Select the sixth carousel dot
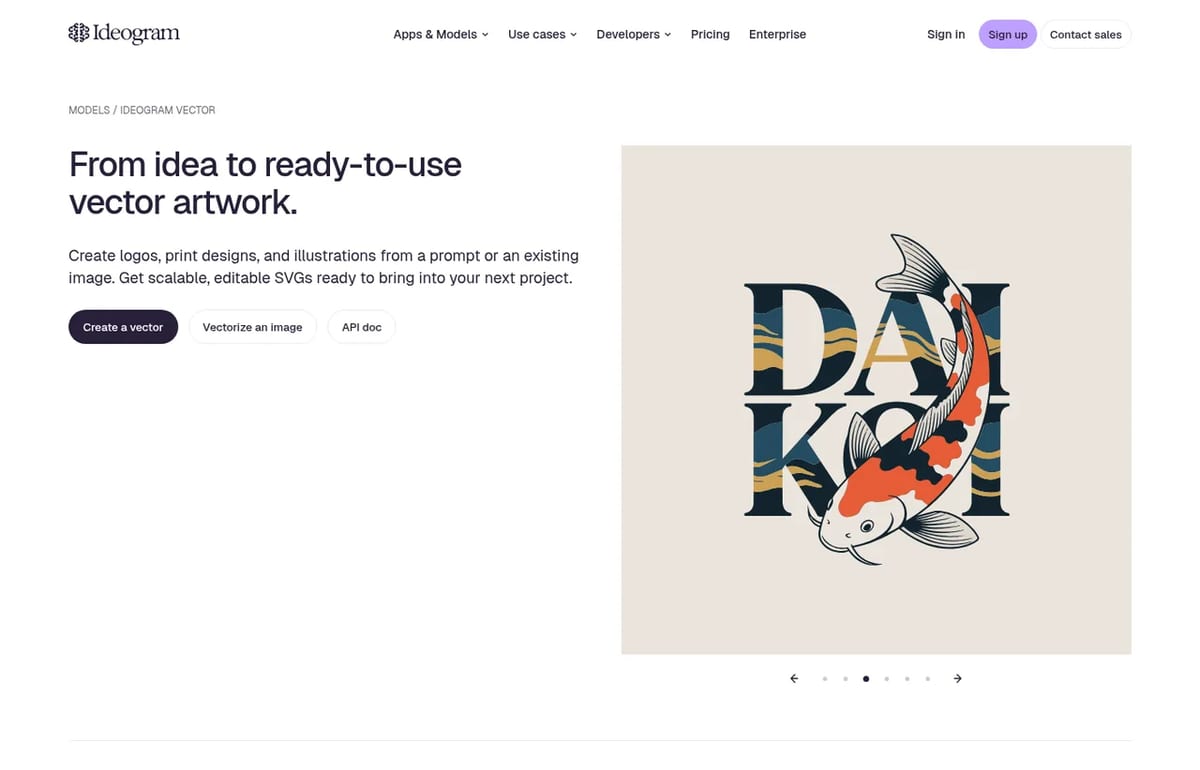Viewport: 1200px width, 770px height. tap(928, 679)
